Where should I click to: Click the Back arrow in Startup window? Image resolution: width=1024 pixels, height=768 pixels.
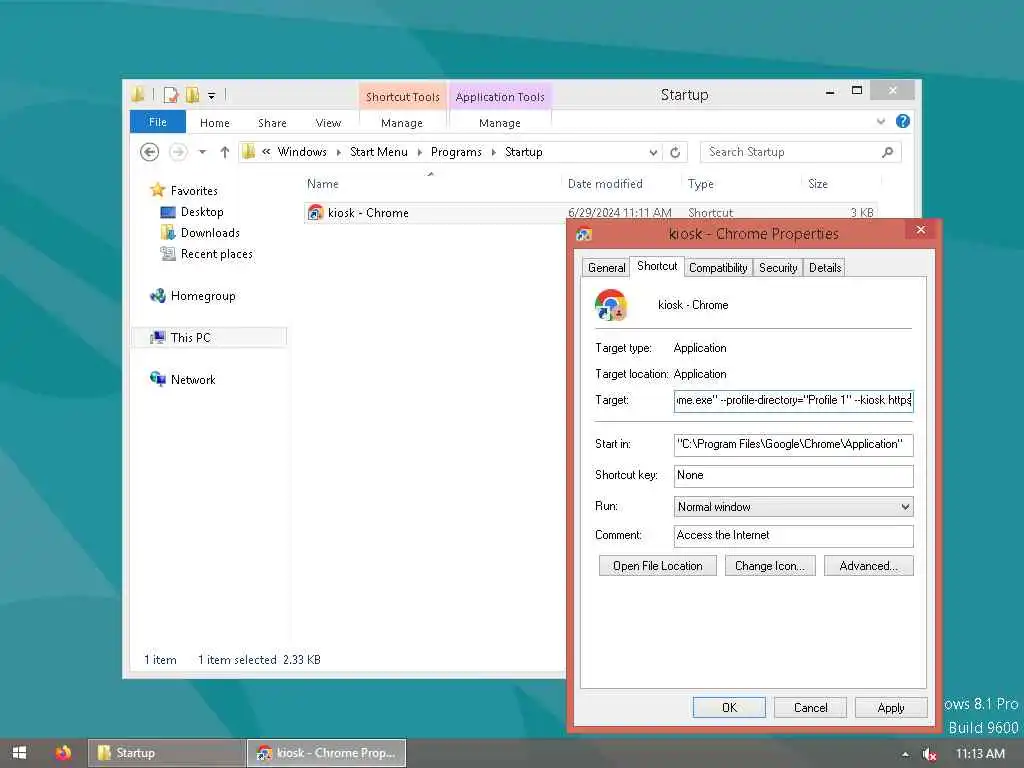pos(150,152)
